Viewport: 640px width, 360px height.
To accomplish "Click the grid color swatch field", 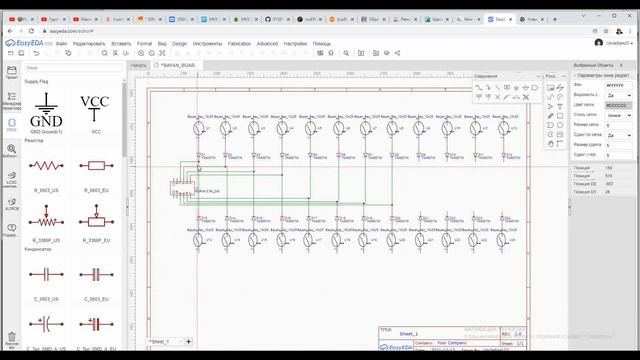I will [x=618, y=105].
